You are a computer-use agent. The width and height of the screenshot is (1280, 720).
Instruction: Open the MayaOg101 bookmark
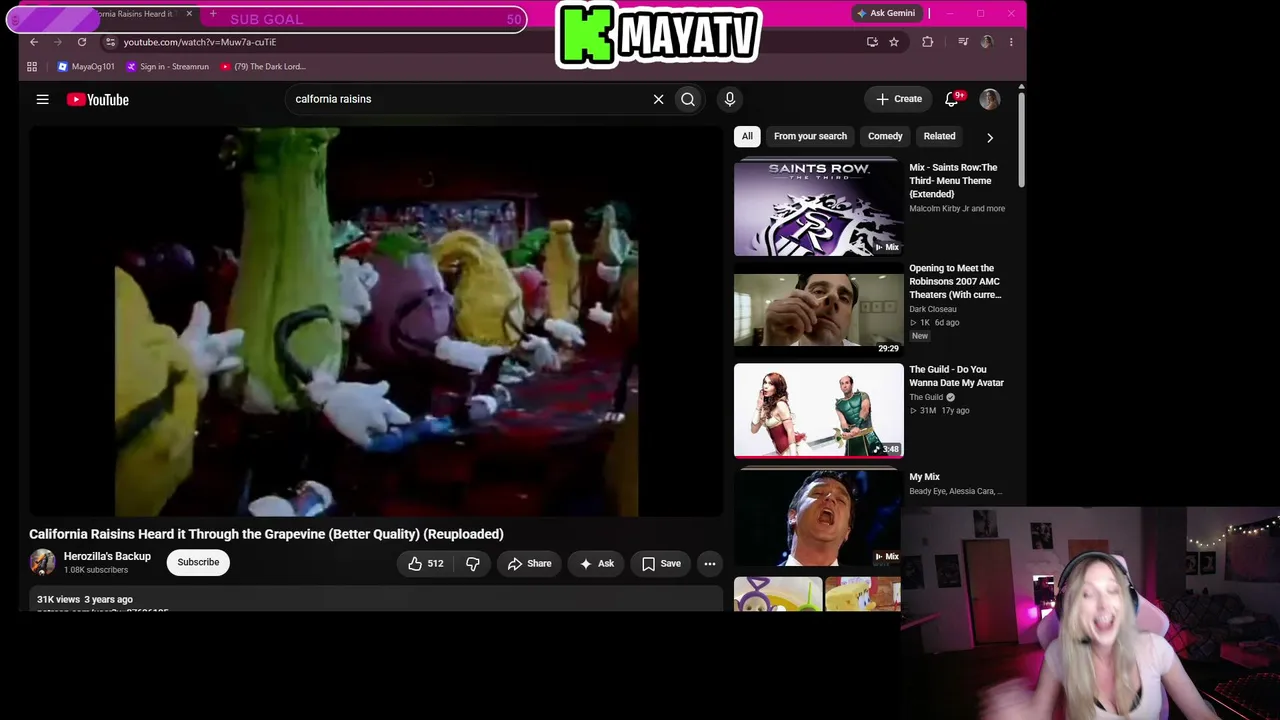86,67
